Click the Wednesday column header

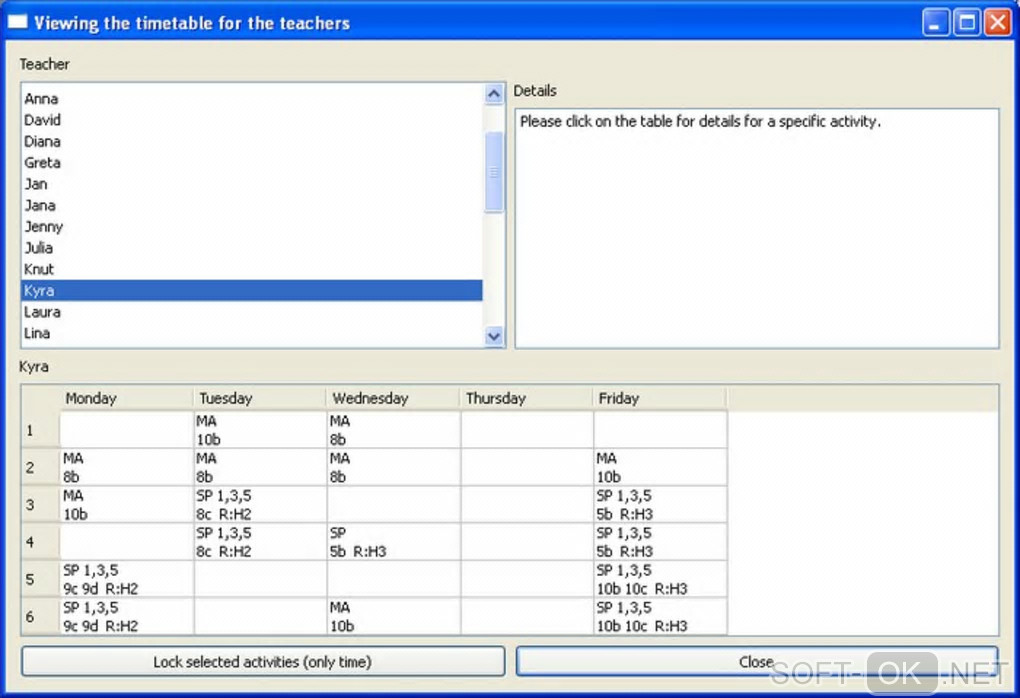[394, 398]
